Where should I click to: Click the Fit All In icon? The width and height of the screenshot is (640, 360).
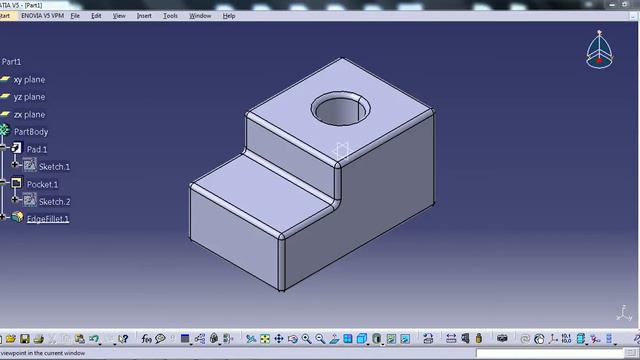pos(265,338)
